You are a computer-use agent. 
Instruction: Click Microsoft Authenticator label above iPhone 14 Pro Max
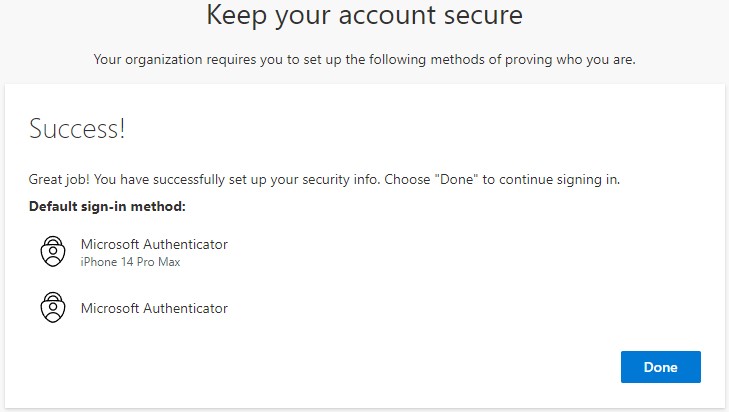[154, 244]
